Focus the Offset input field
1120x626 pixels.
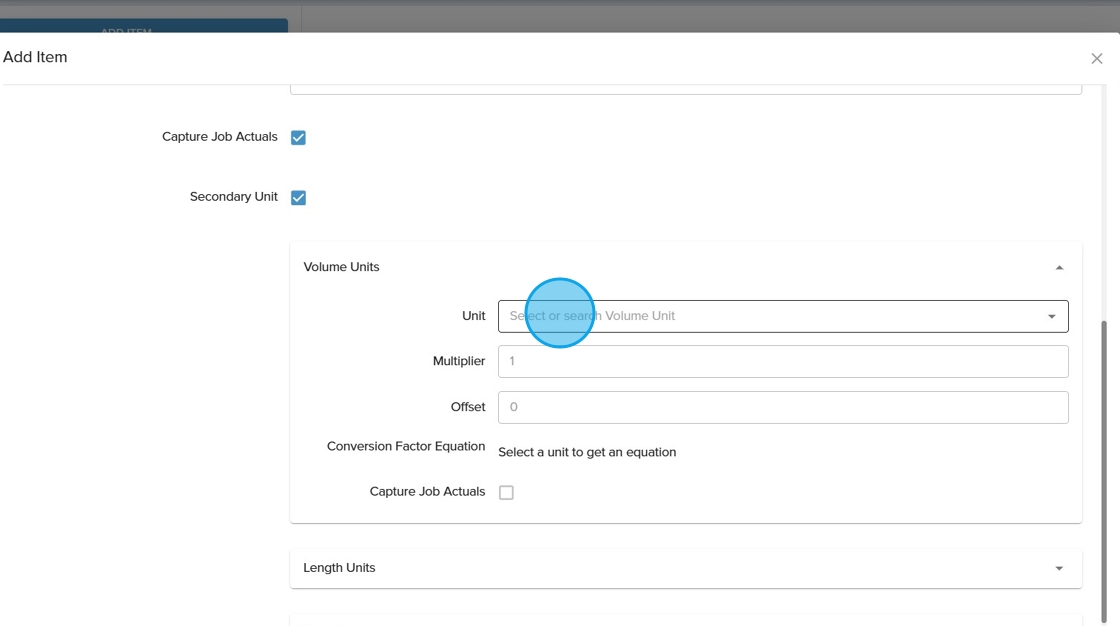(782, 407)
